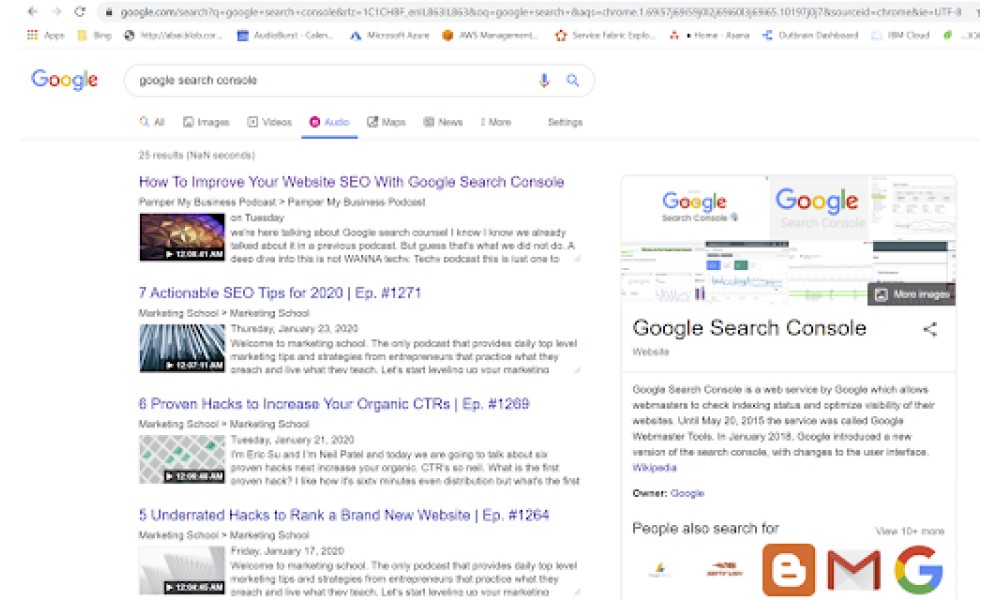Click the "Friday, January 17, 2020" date
This screenshot has height=600, width=1000.
(x=287, y=550)
